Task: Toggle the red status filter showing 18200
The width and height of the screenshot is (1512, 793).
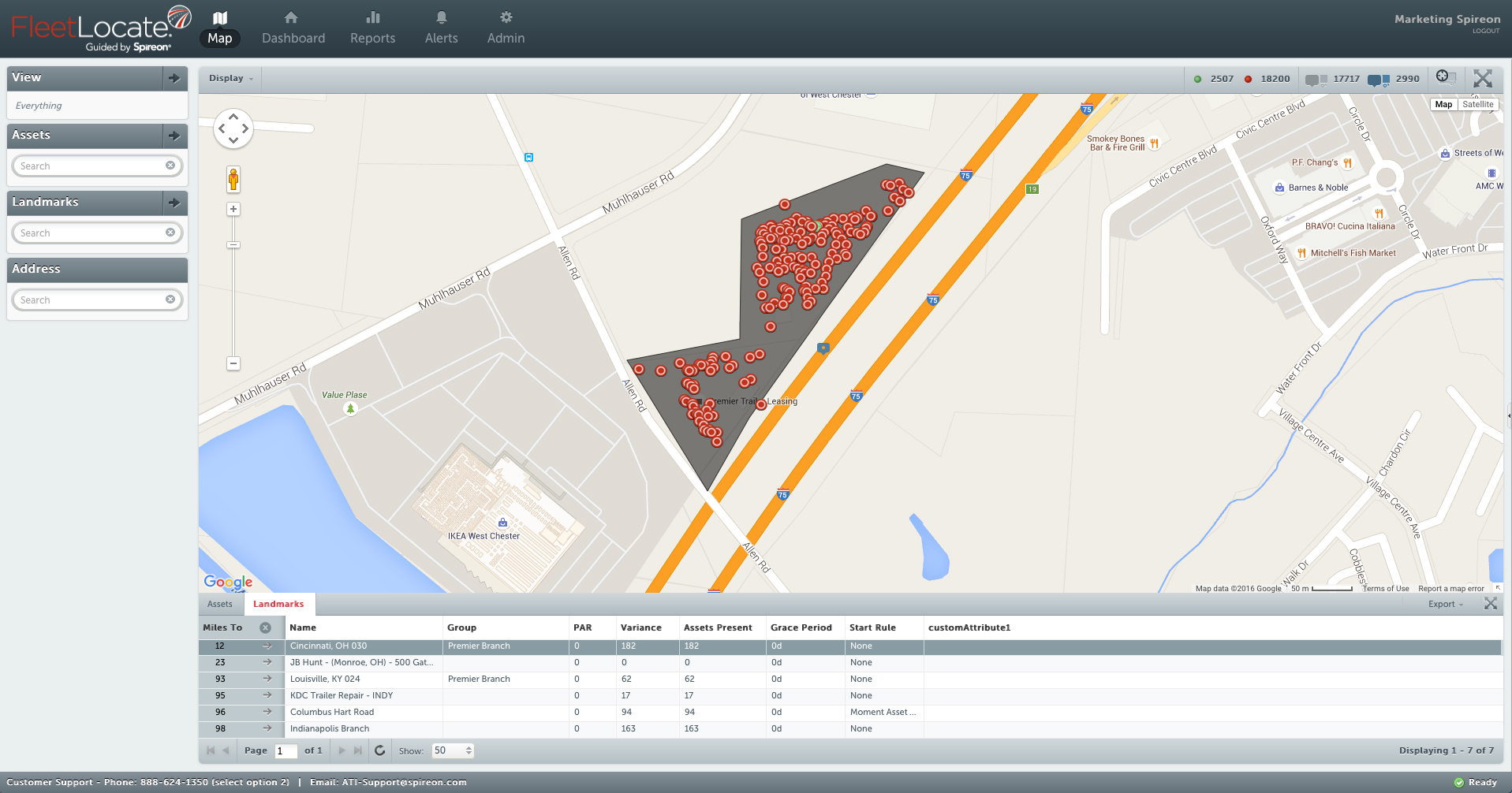Action: coord(1267,79)
